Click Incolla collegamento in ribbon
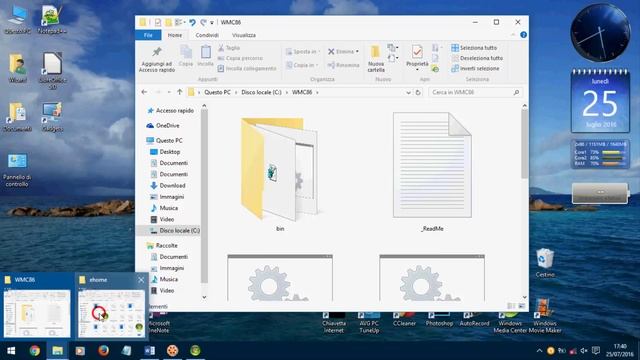This screenshot has width=640, height=360. (247, 69)
